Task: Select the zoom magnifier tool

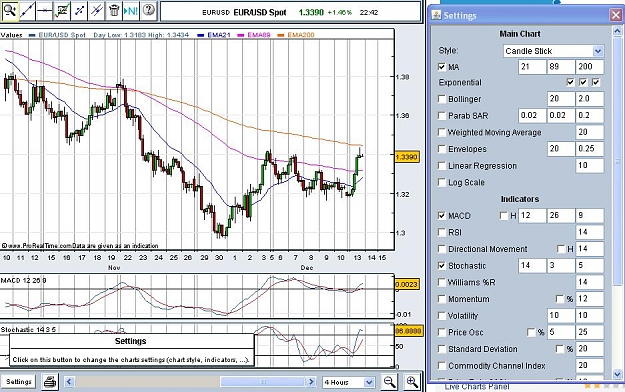Action: [9, 11]
